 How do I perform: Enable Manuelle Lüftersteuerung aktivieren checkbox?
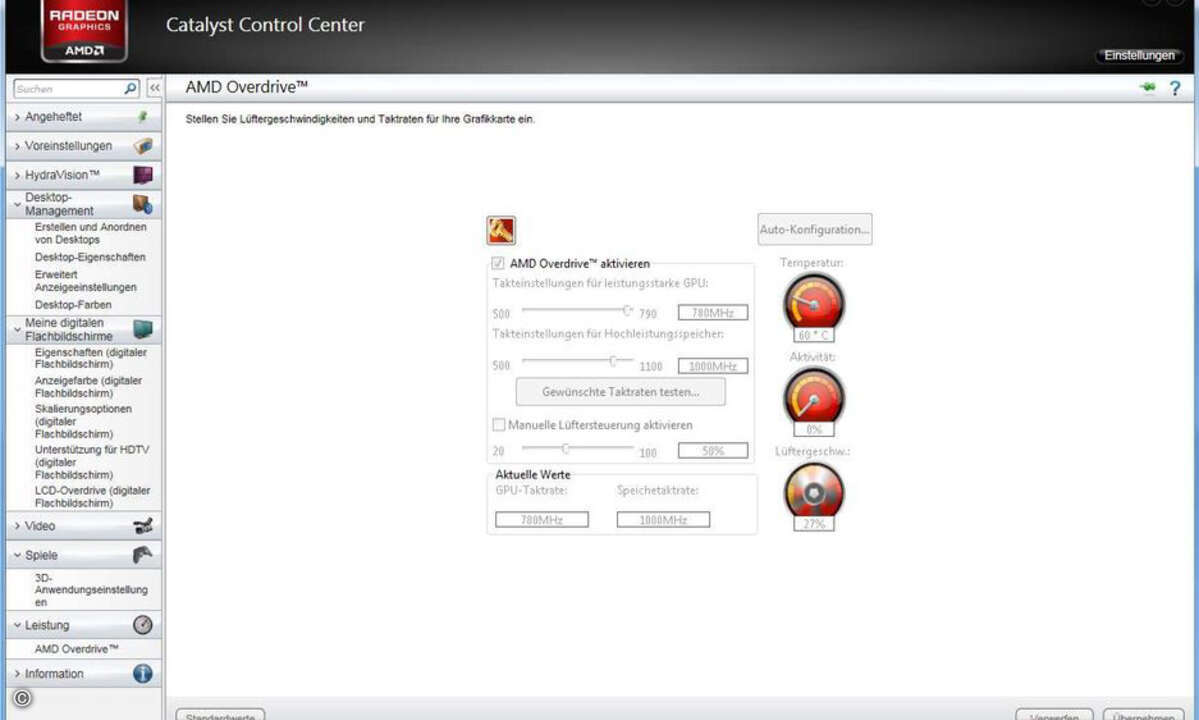[x=499, y=425]
